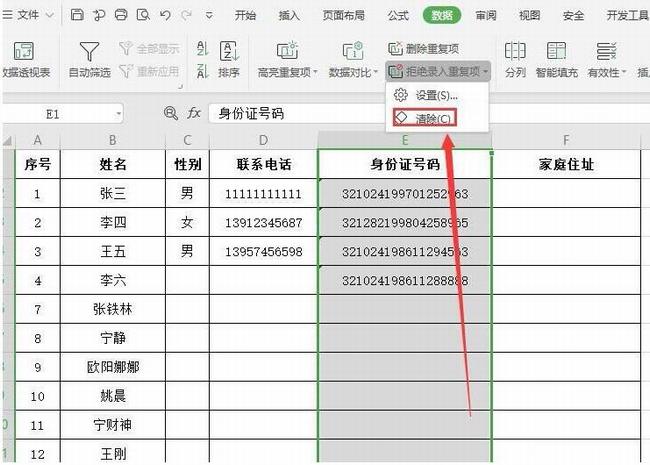Image resolution: width=650 pixels, height=465 pixels.
Task: Switch to the 安全 tab
Action: (573, 15)
